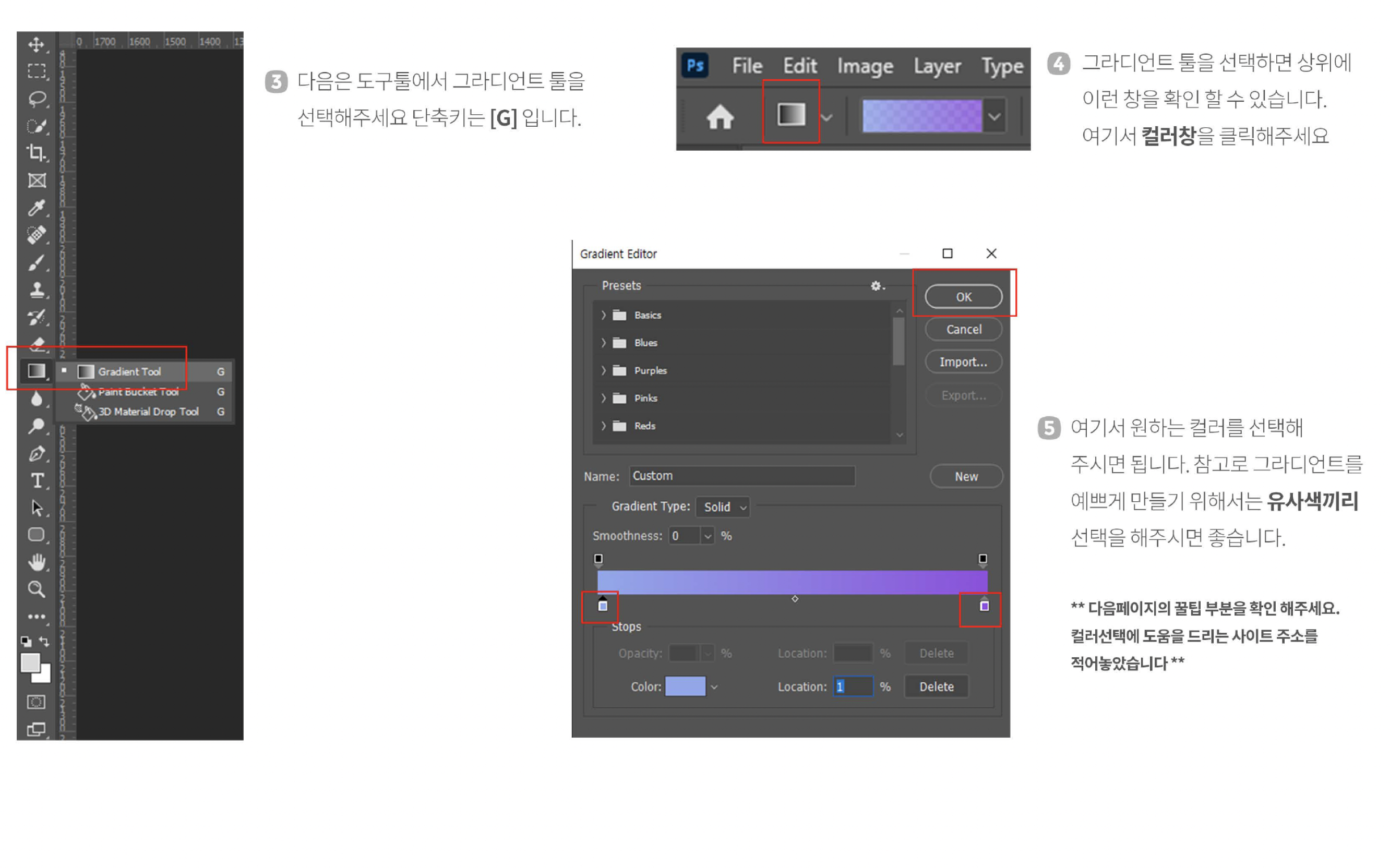Viewport: 1390px width, 868px height.
Task: Click the Home icon in options bar
Action: coord(720,117)
